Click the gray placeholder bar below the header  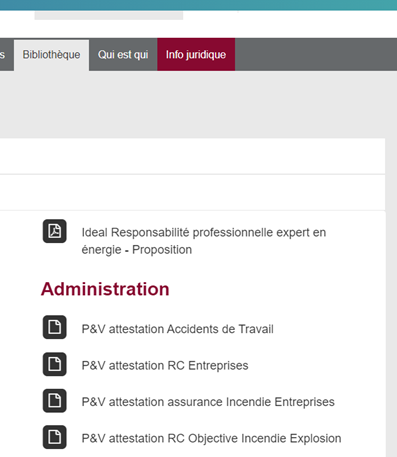click(x=109, y=16)
